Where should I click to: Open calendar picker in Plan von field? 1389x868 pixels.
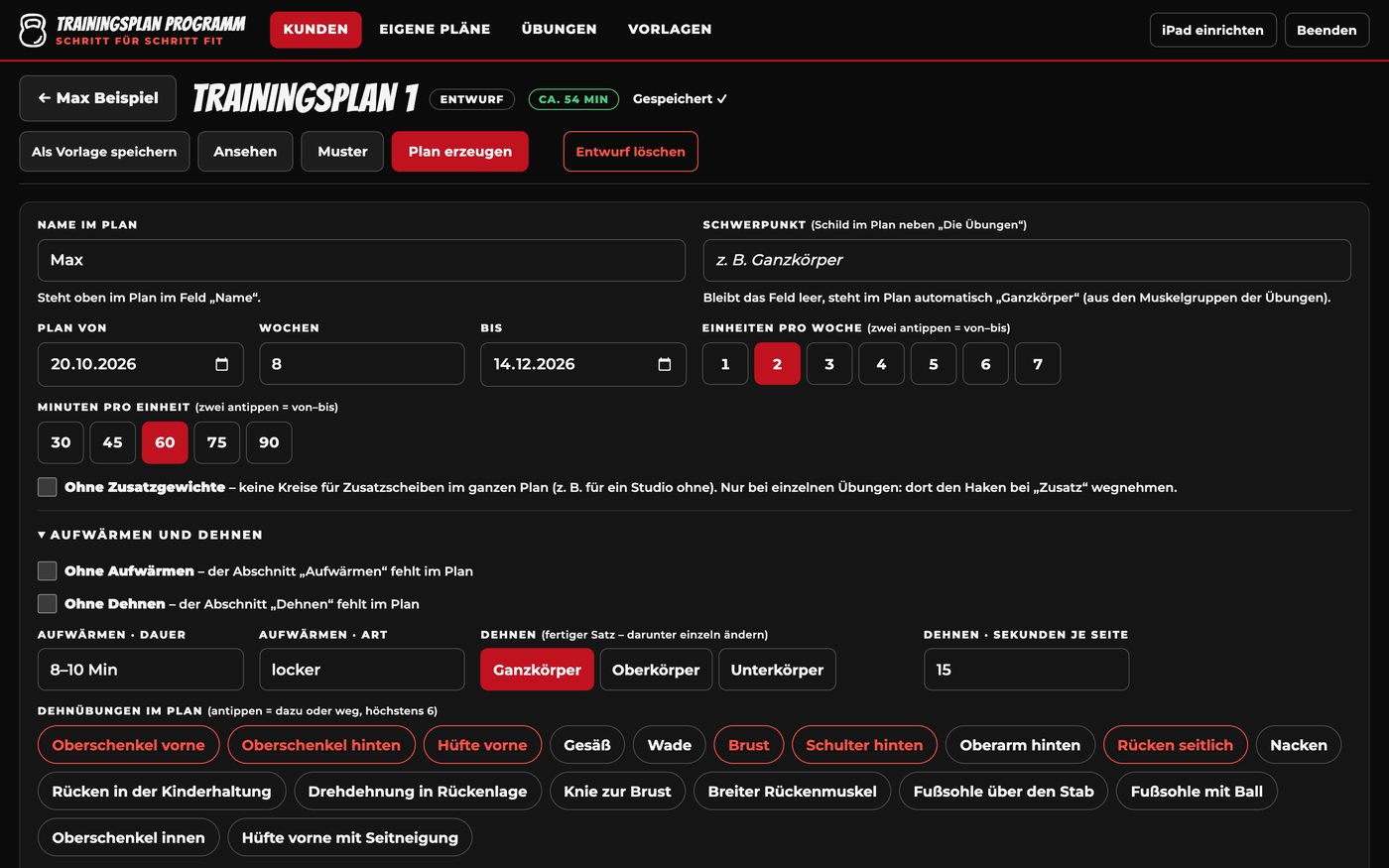(x=221, y=364)
